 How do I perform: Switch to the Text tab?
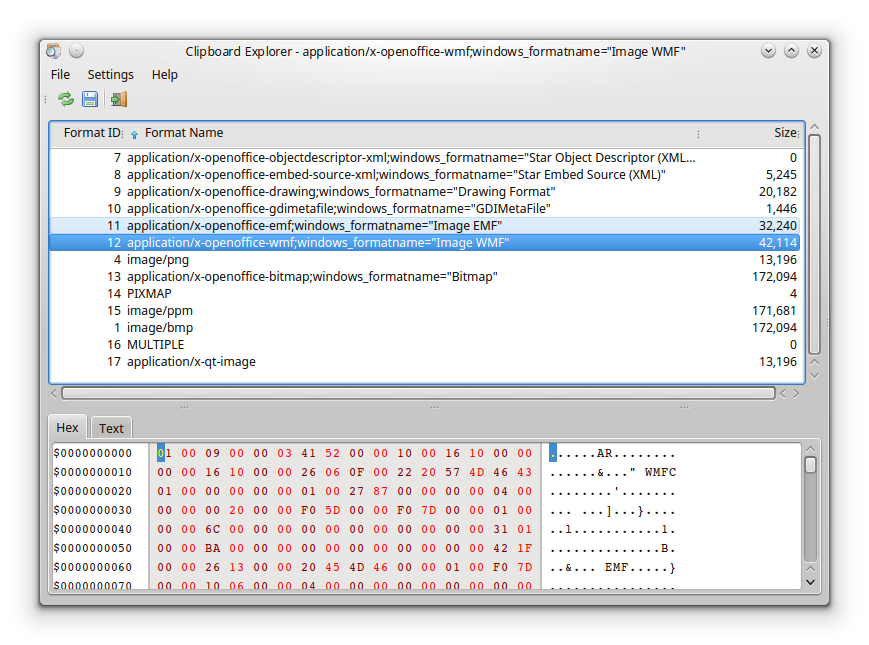pyautogui.click(x=111, y=428)
